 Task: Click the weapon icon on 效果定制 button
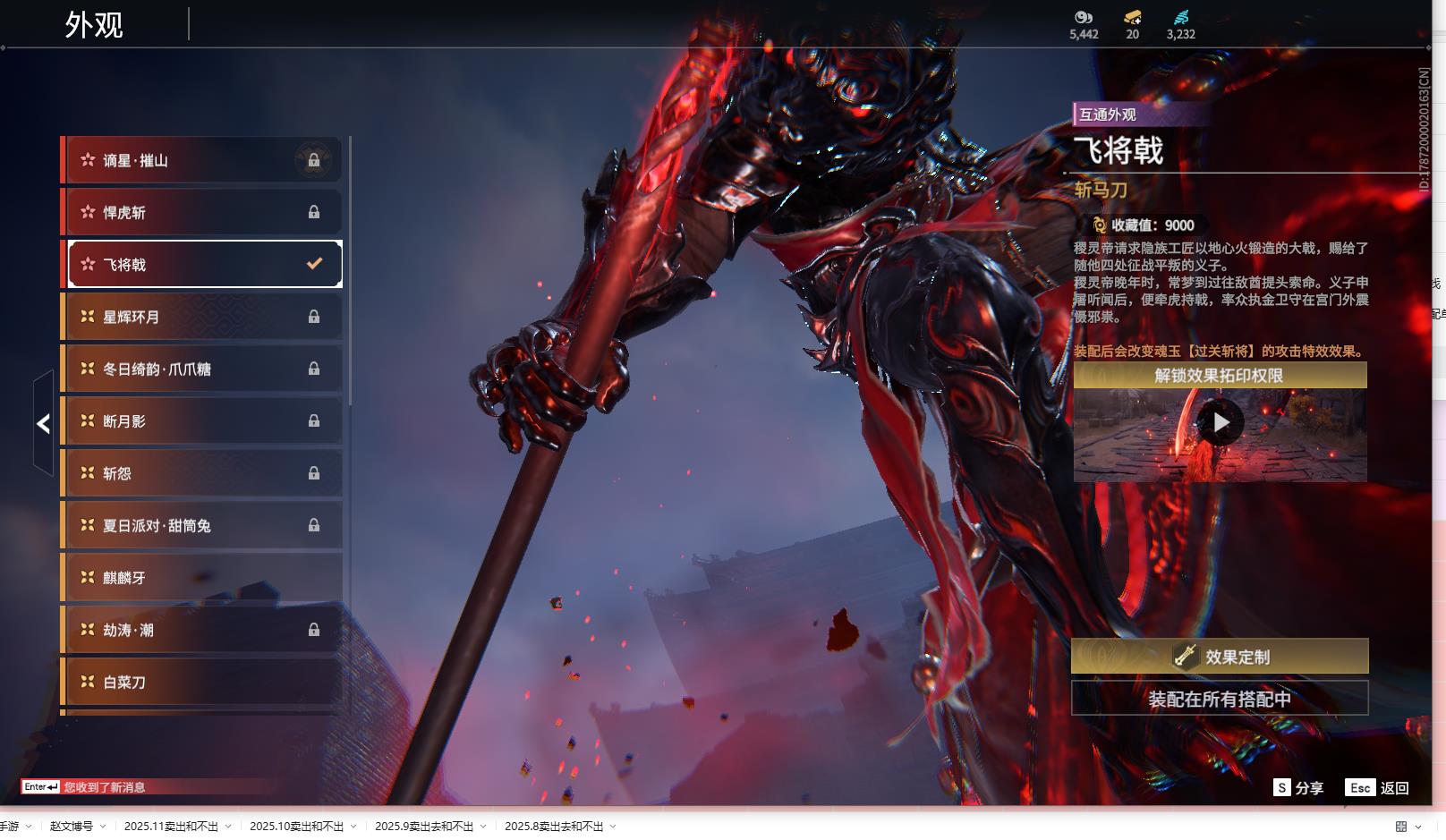1186,656
